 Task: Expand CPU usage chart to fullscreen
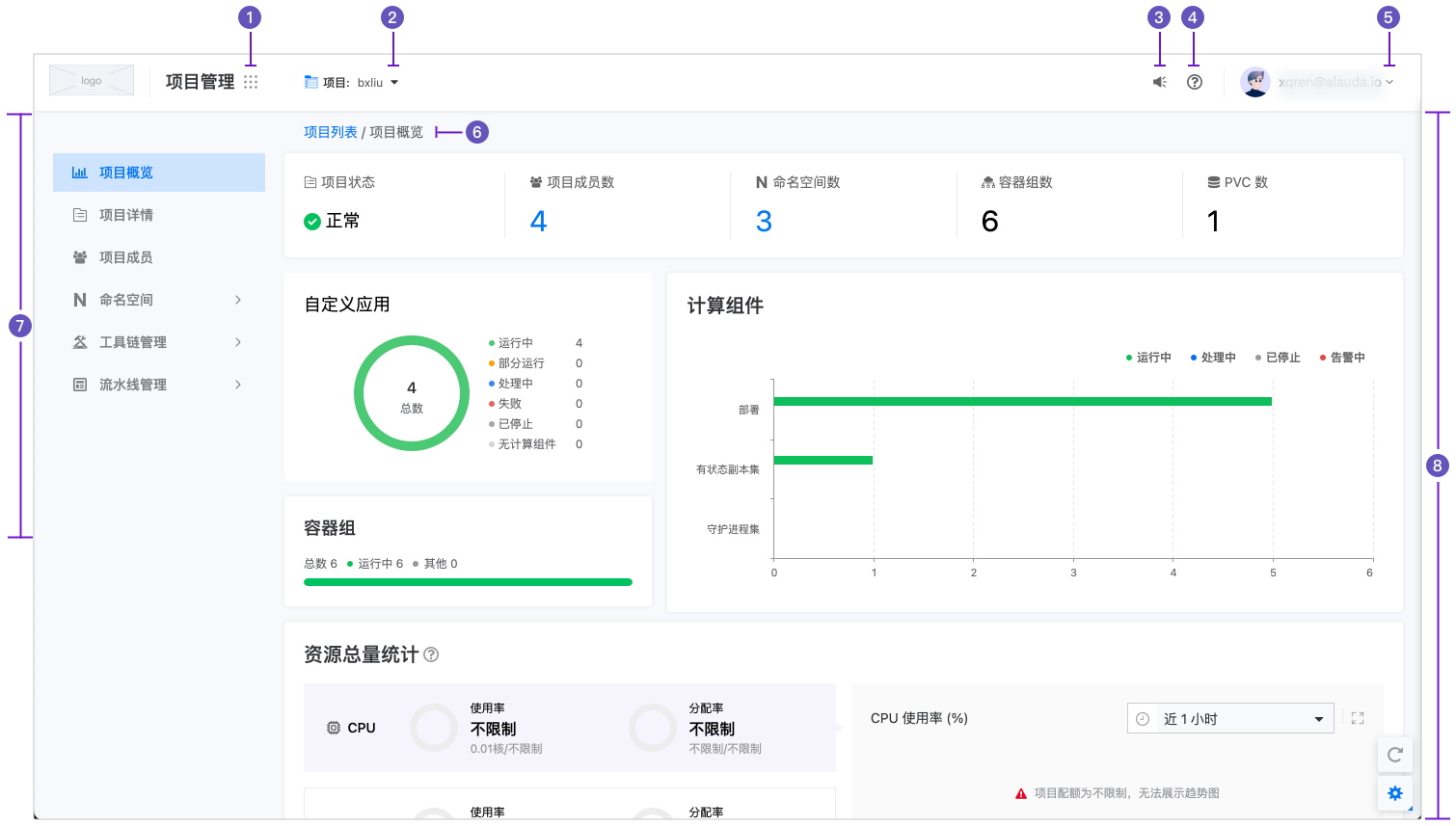(x=1358, y=718)
